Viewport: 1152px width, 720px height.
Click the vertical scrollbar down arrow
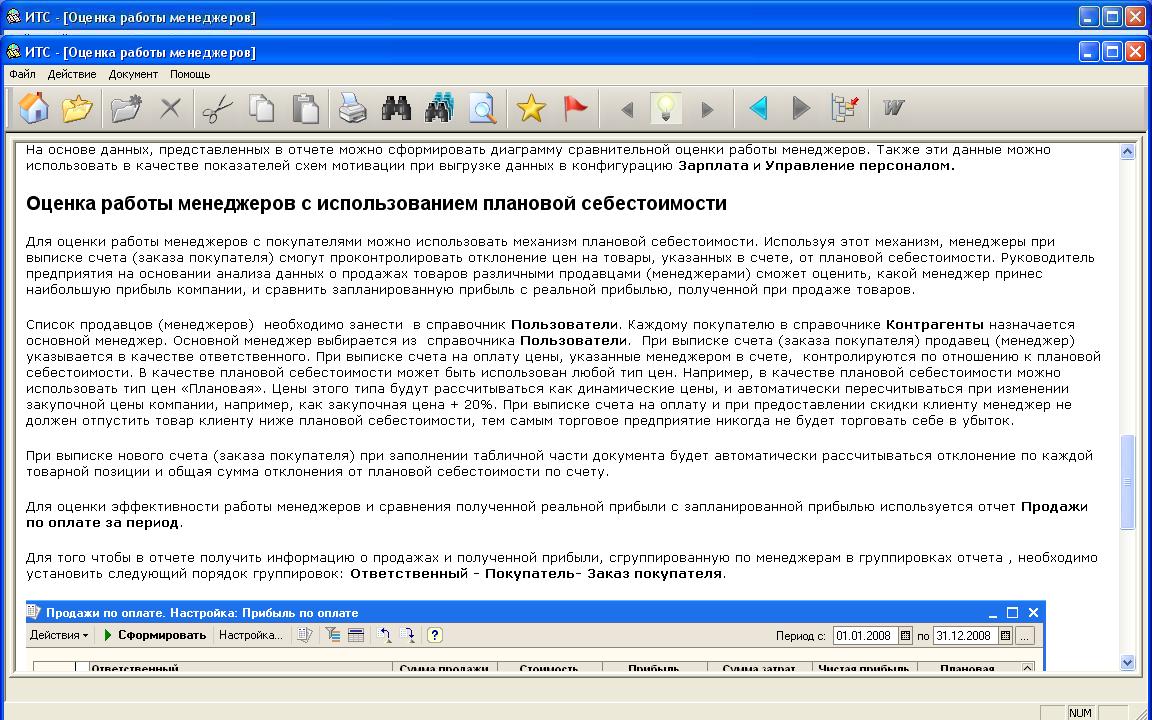tap(1128, 662)
